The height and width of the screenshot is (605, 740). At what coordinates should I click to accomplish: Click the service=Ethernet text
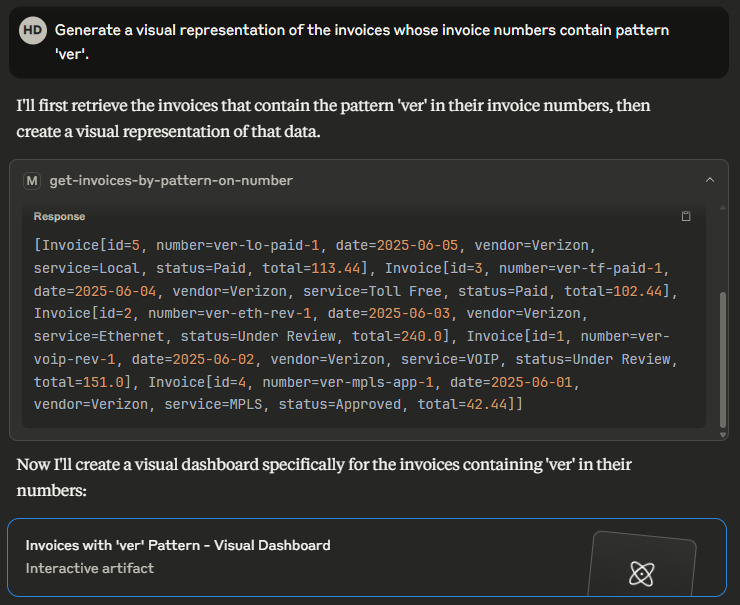[x=99, y=336]
